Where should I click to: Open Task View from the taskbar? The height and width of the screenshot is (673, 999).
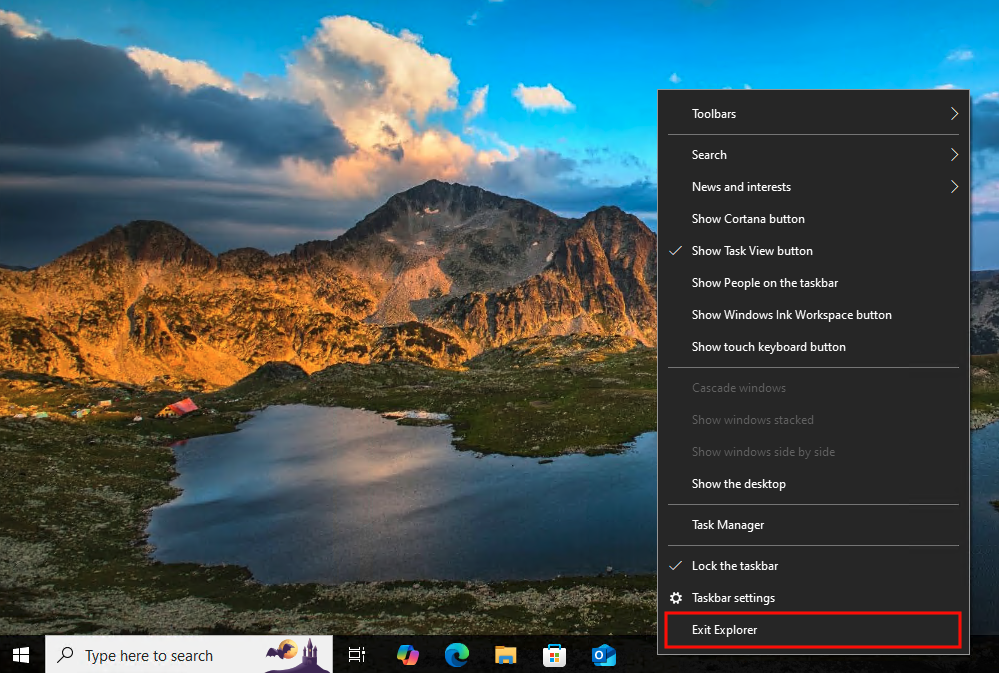click(357, 655)
